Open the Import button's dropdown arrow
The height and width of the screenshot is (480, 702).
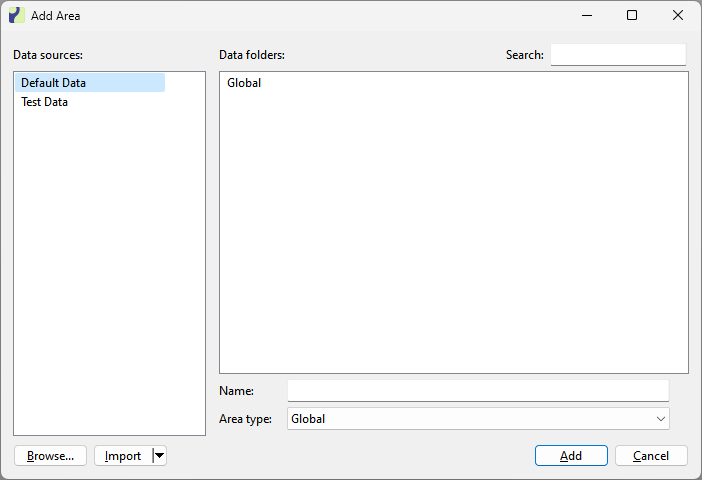159,456
